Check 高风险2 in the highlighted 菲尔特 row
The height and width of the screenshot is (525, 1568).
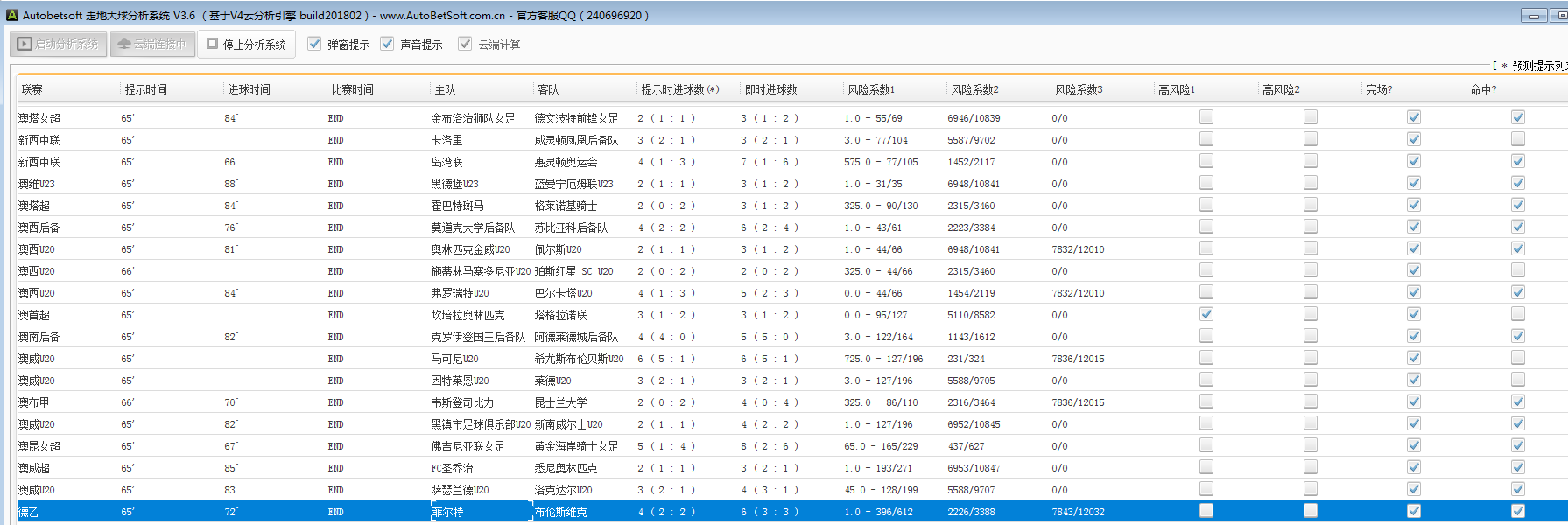[1310, 511]
